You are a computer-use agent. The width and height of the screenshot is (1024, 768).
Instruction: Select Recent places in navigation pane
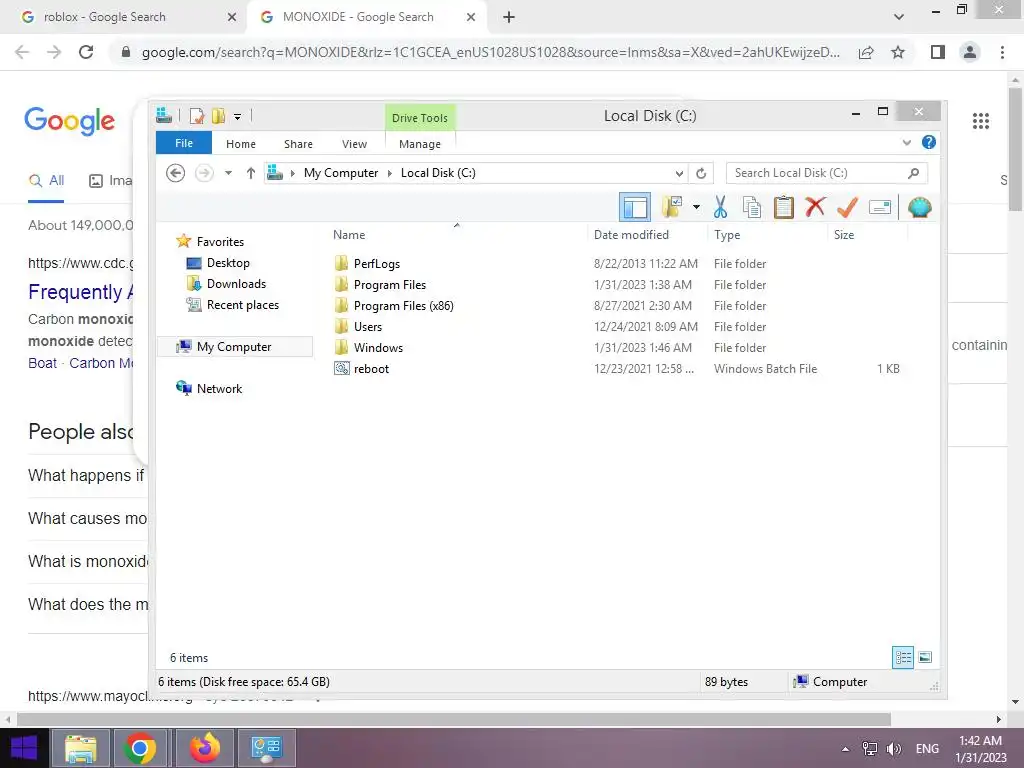point(242,304)
